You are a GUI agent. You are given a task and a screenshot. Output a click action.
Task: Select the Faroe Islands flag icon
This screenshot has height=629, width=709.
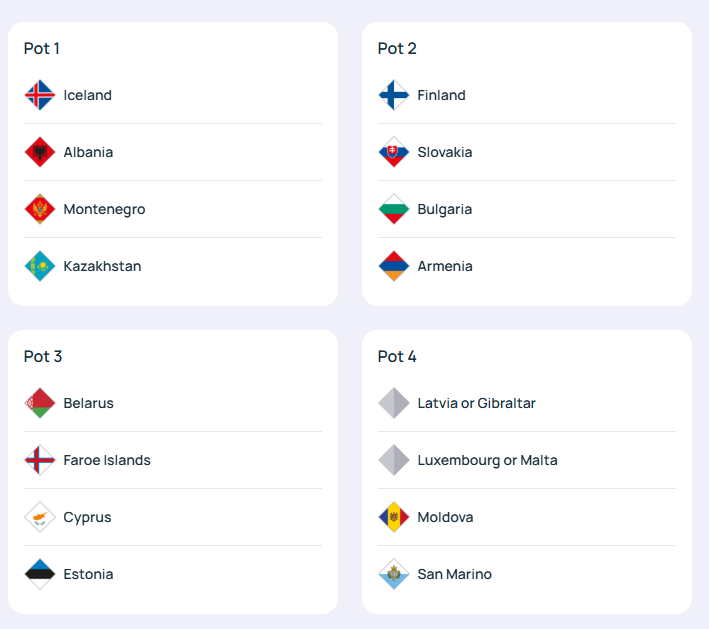(x=40, y=460)
